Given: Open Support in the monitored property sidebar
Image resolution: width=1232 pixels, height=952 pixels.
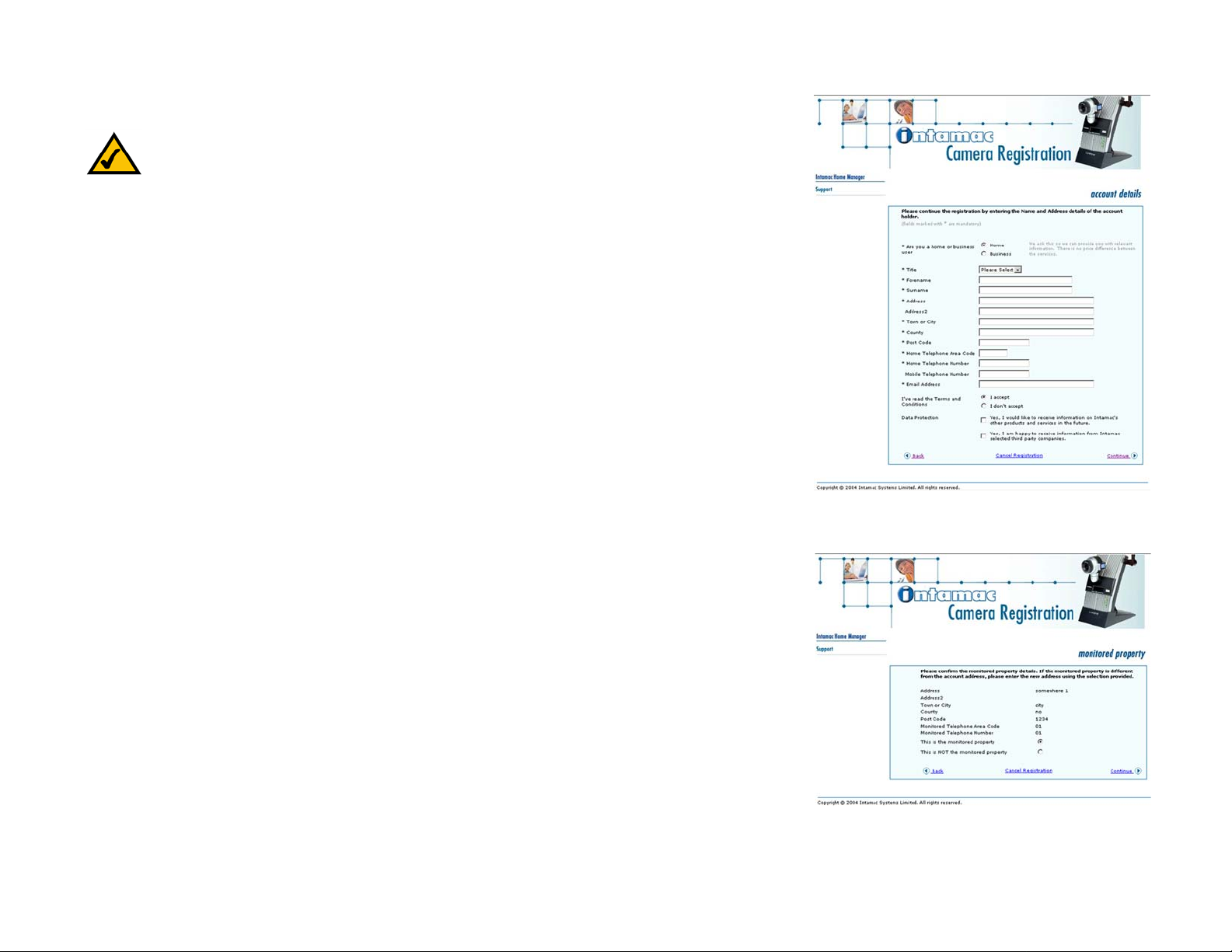Looking at the screenshot, I should point(825,649).
